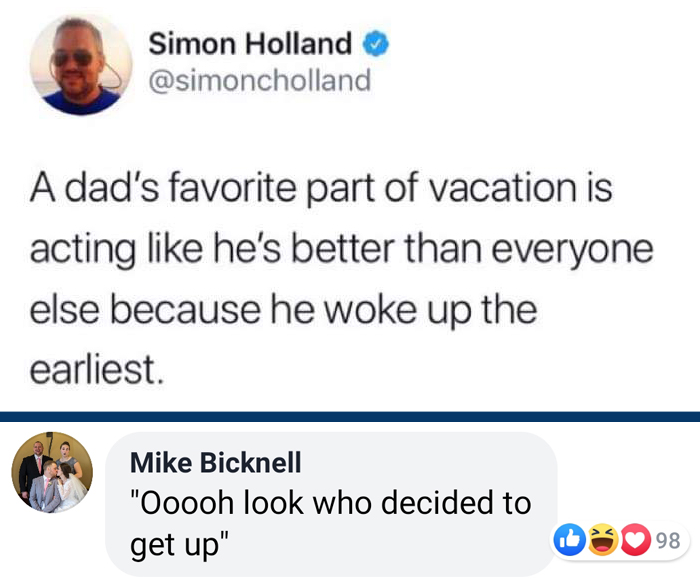Viewport: 700px width, 586px height.
Task: Click the dark blue divider under the tweet
Action: pos(350,416)
